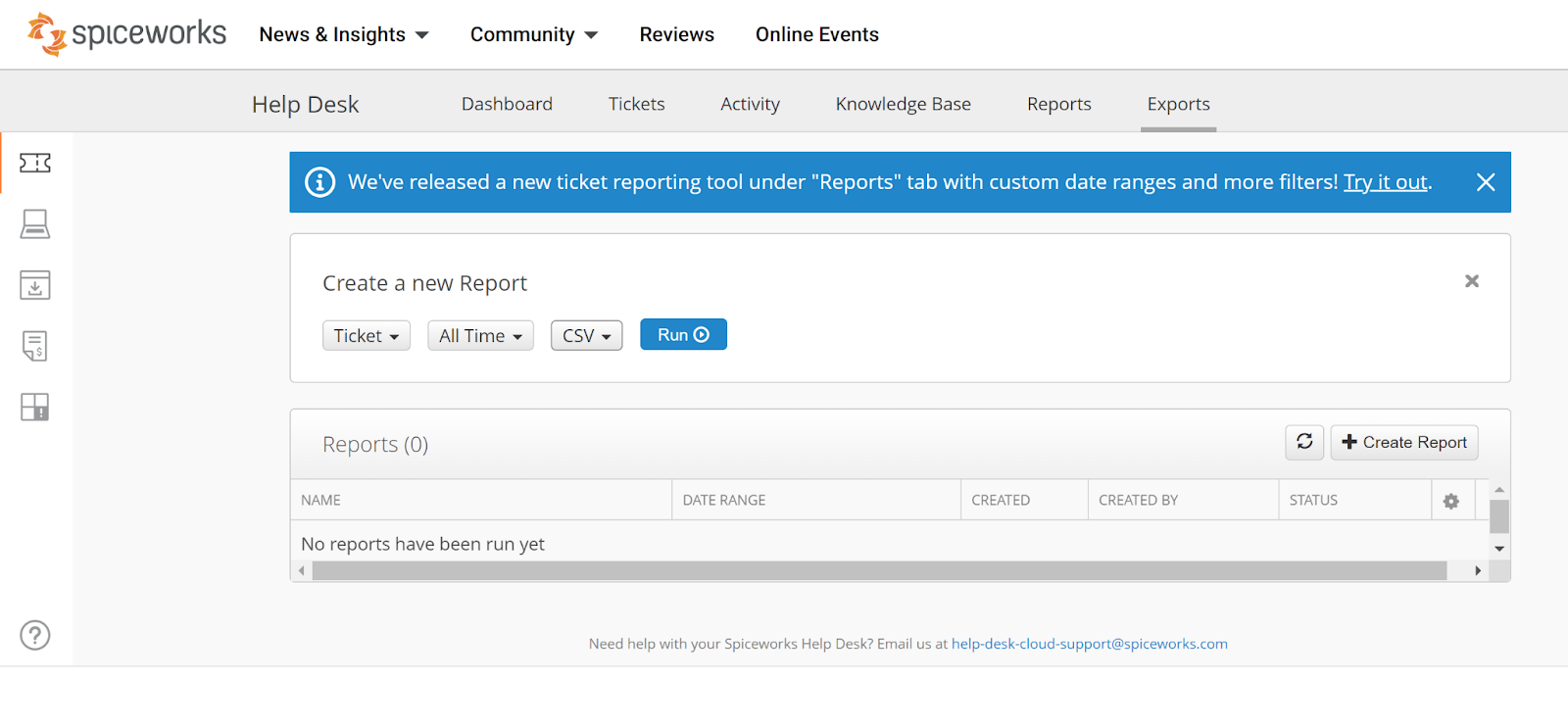Dismiss the blue info banner
The height and width of the screenshot is (728, 1568).
tap(1486, 182)
